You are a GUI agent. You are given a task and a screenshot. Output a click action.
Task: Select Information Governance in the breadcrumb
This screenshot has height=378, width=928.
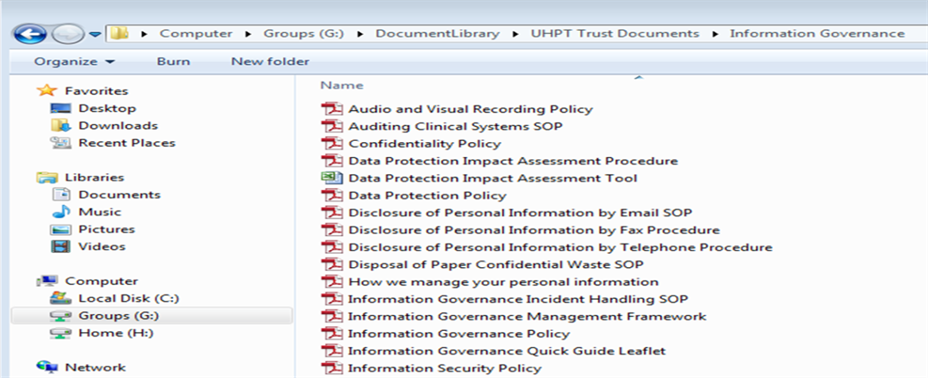point(817,34)
